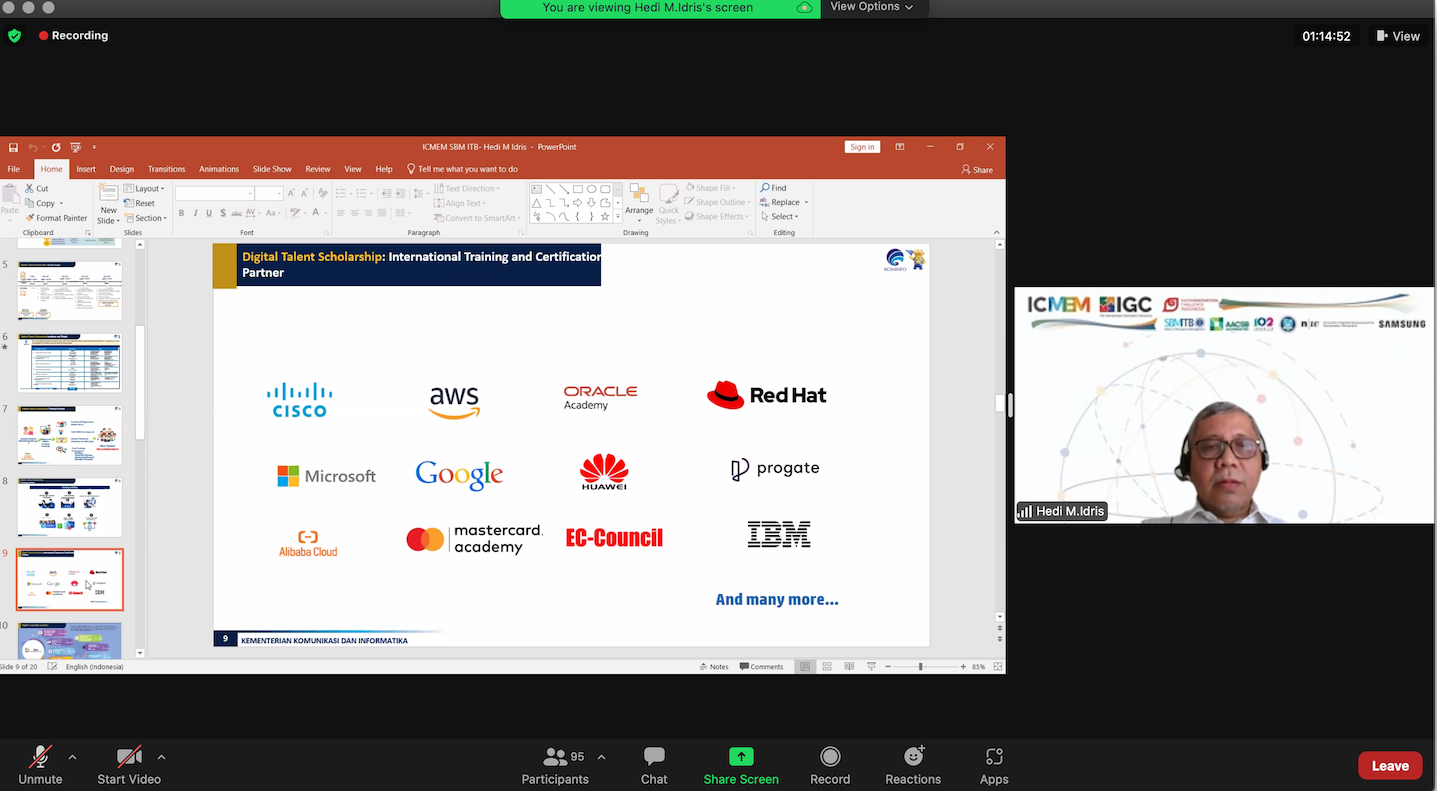Open the Select dropdown in Editing group
Image resolution: width=1437 pixels, height=791 pixels.
pyautogui.click(x=779, y=216)
